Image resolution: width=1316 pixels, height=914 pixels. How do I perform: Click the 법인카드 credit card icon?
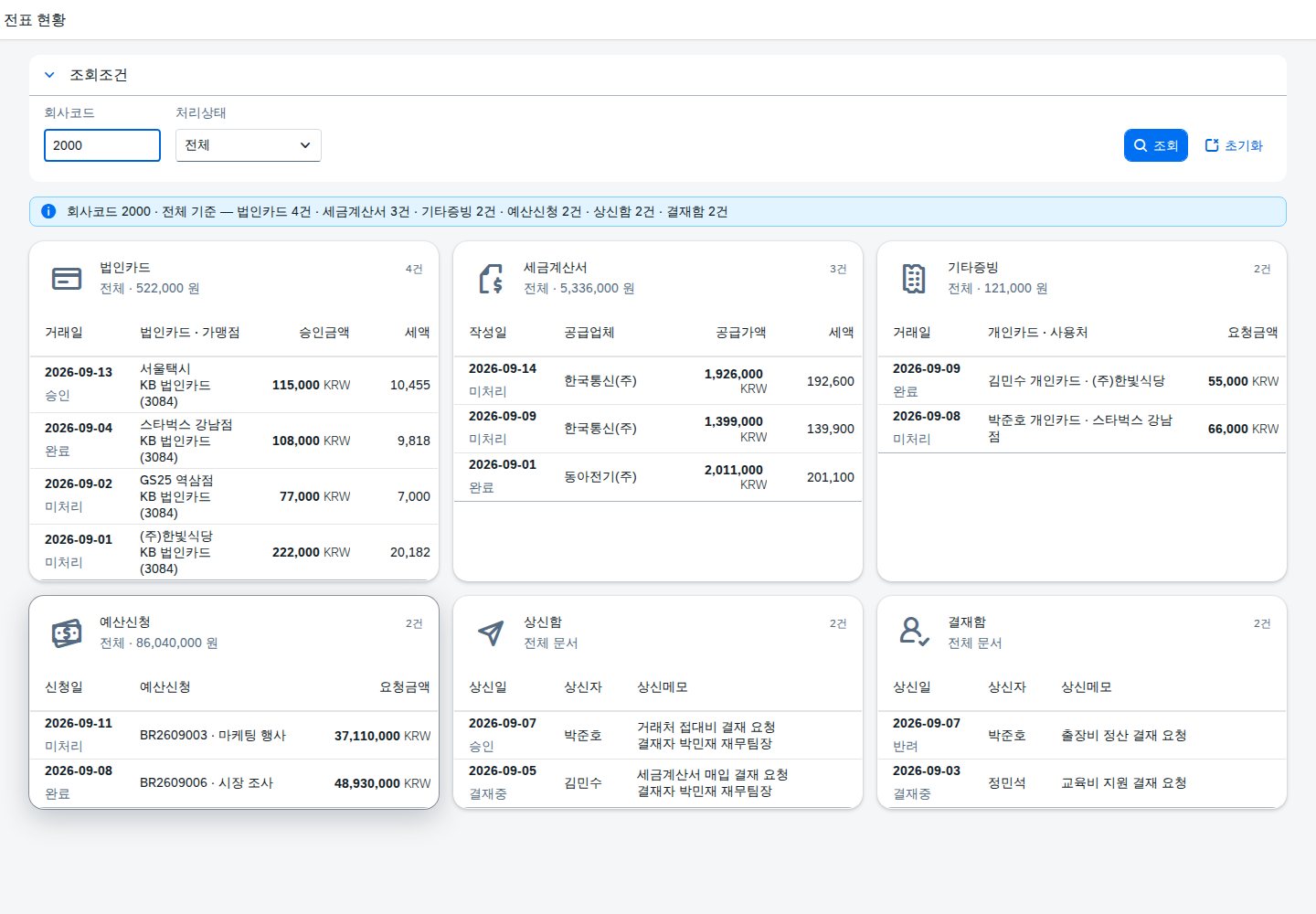click(67, 278)
